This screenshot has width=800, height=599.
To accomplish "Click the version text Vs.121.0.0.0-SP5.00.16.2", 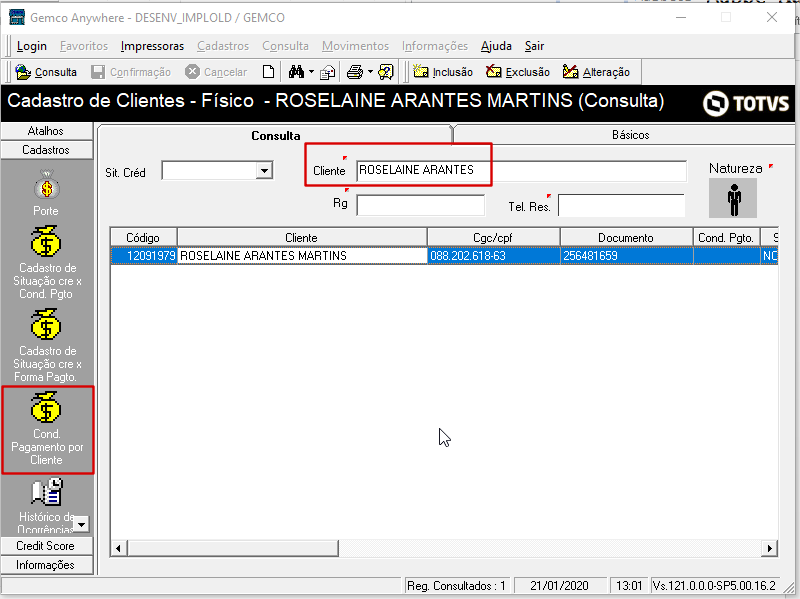I will (x=714, y=585).
